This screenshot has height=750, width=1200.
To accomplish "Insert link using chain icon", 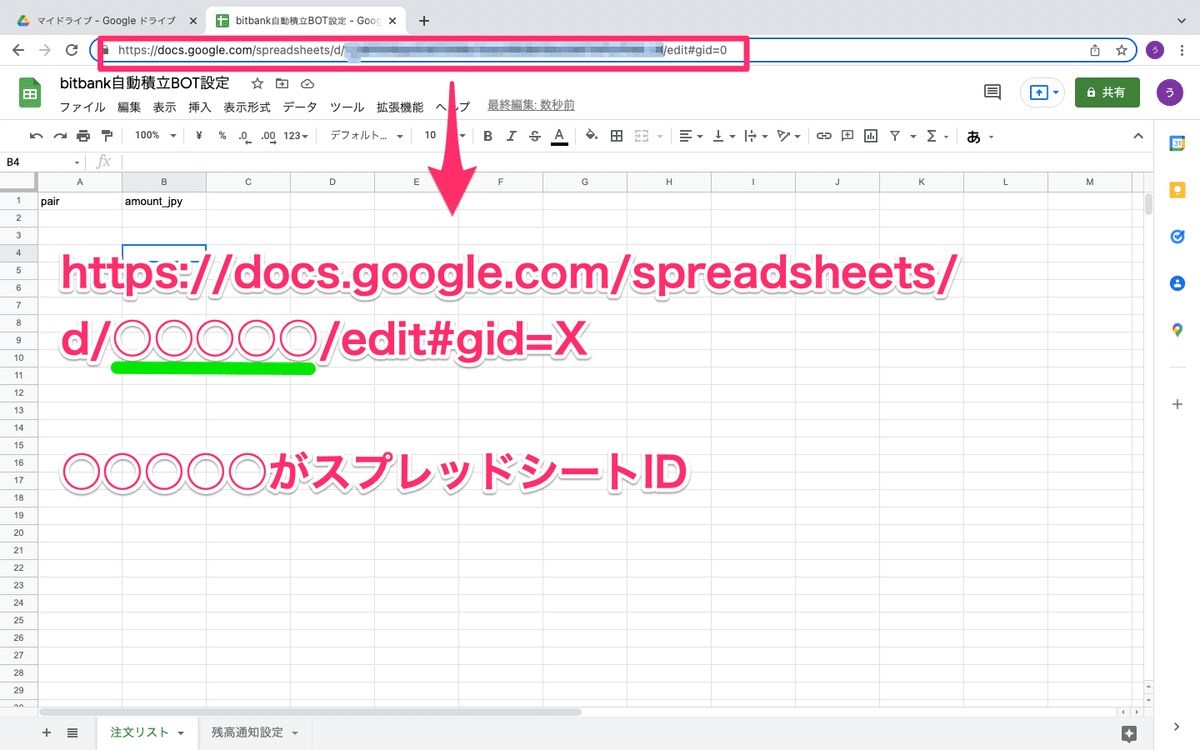I will point(824,136).
